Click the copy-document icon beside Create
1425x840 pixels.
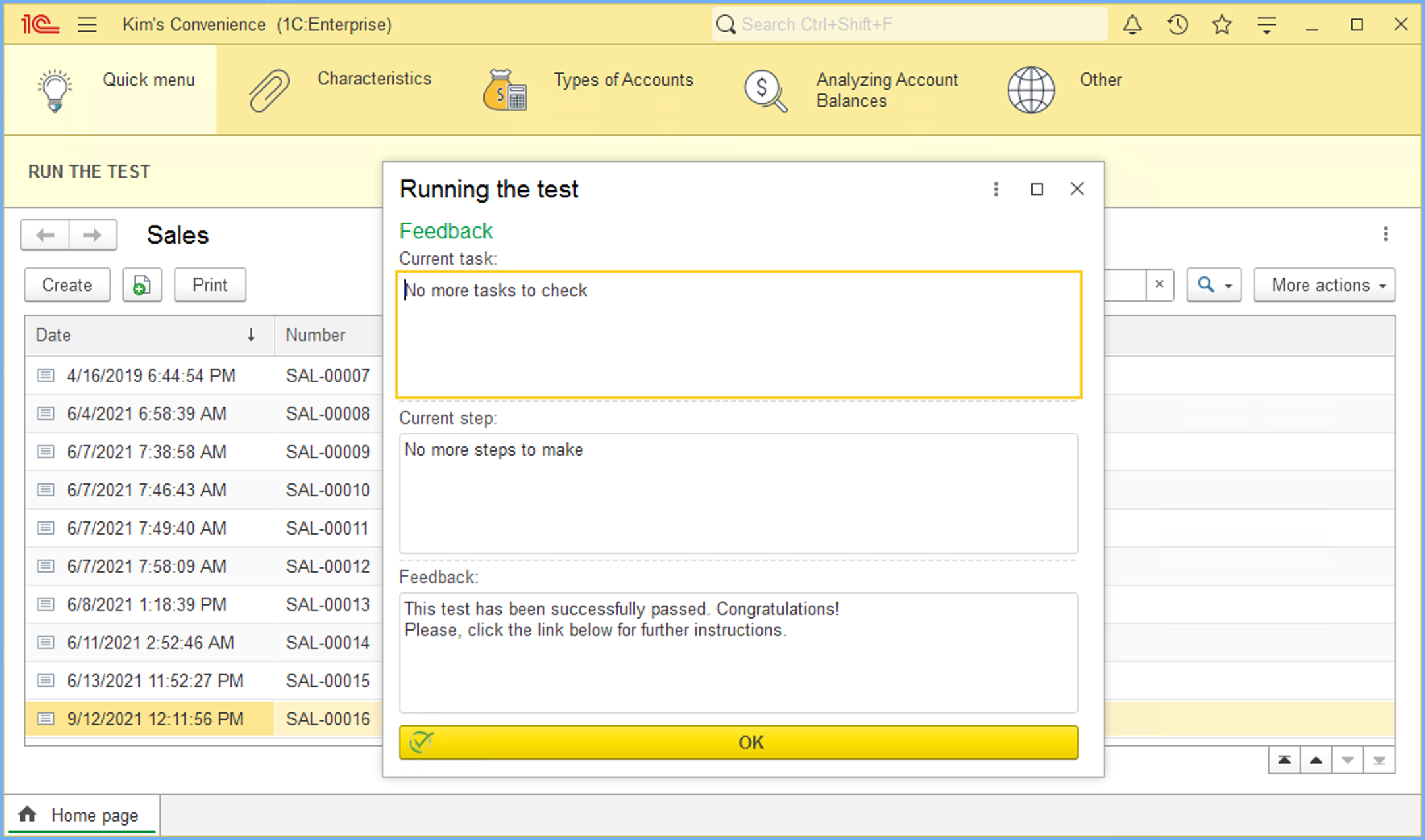[142, 285]
